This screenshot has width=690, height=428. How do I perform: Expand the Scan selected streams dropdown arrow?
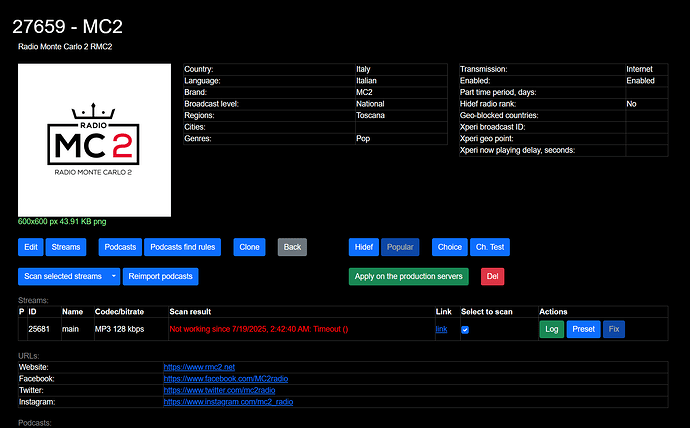point(114,276)
